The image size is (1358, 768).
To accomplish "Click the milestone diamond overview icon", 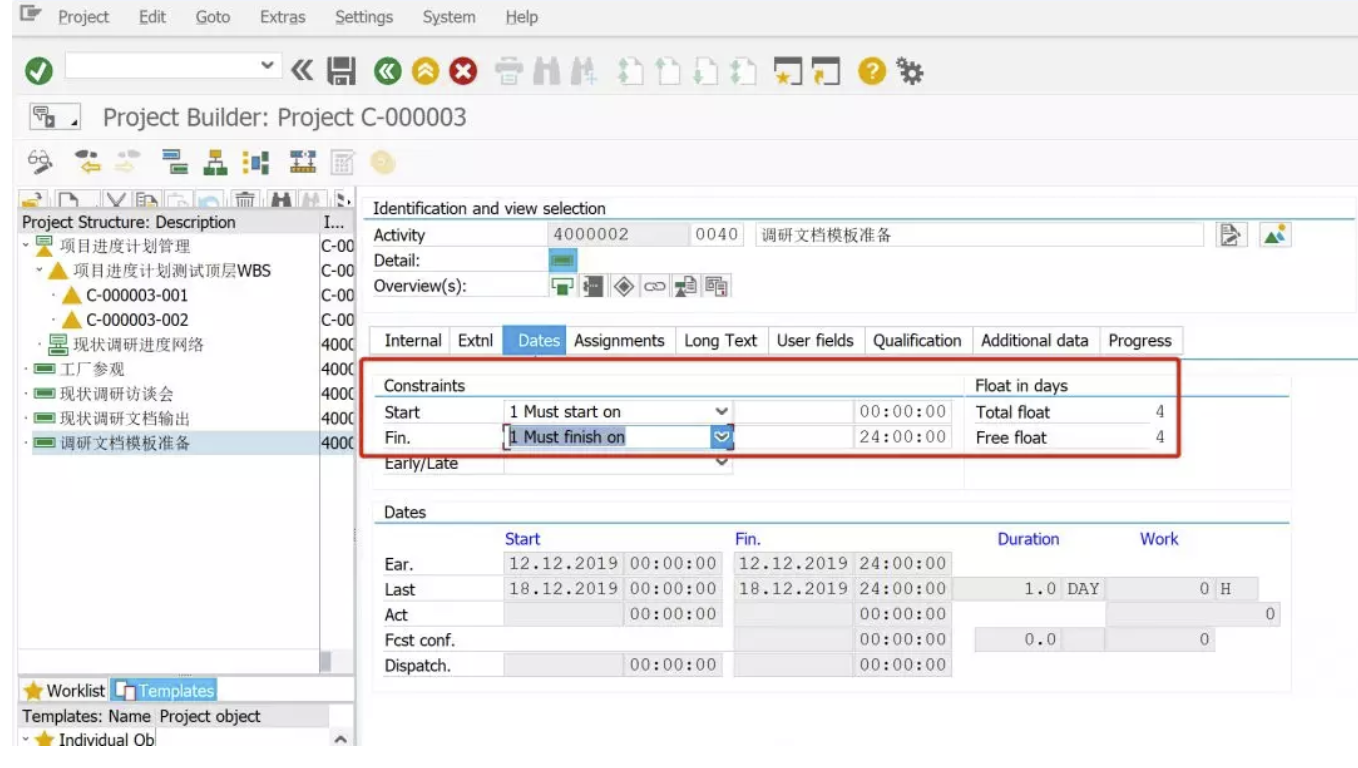I will (x=624, y=286).
